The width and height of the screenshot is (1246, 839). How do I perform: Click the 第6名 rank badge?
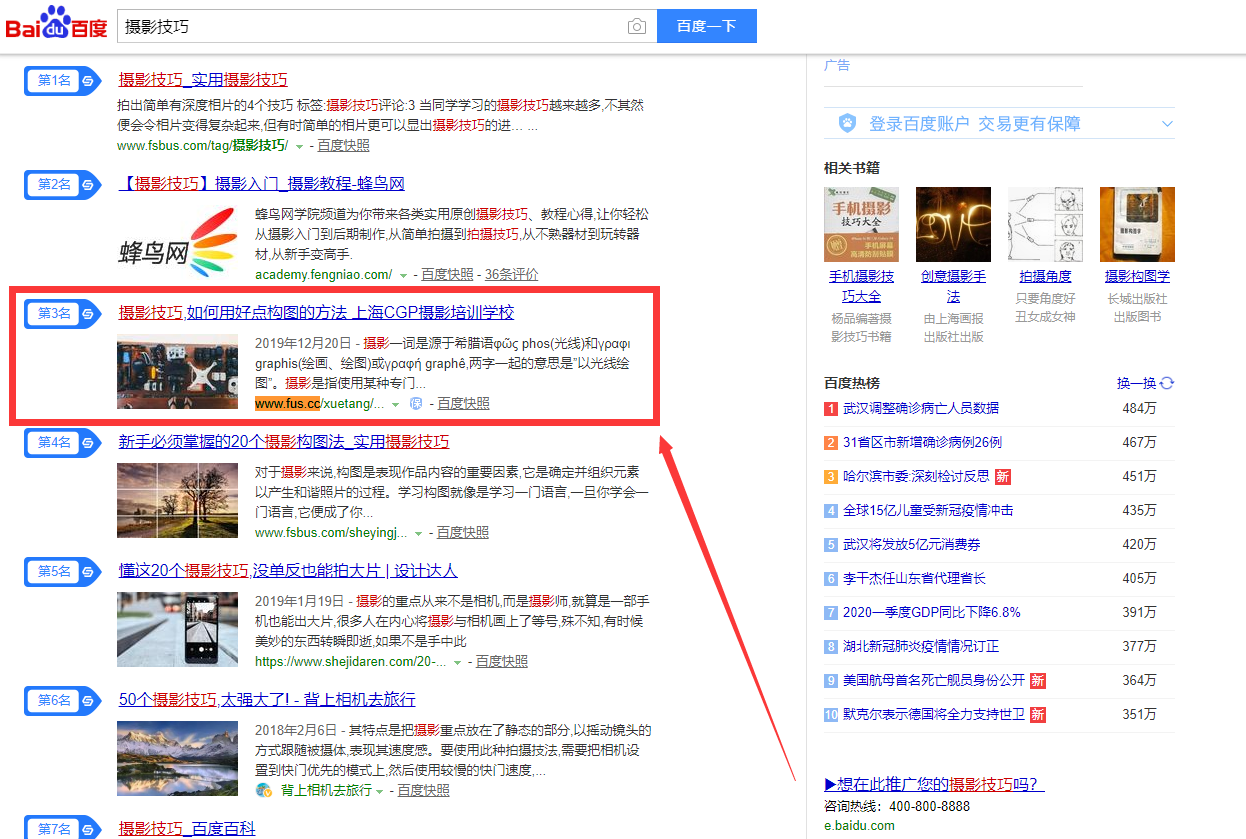(x=63, y=700)
